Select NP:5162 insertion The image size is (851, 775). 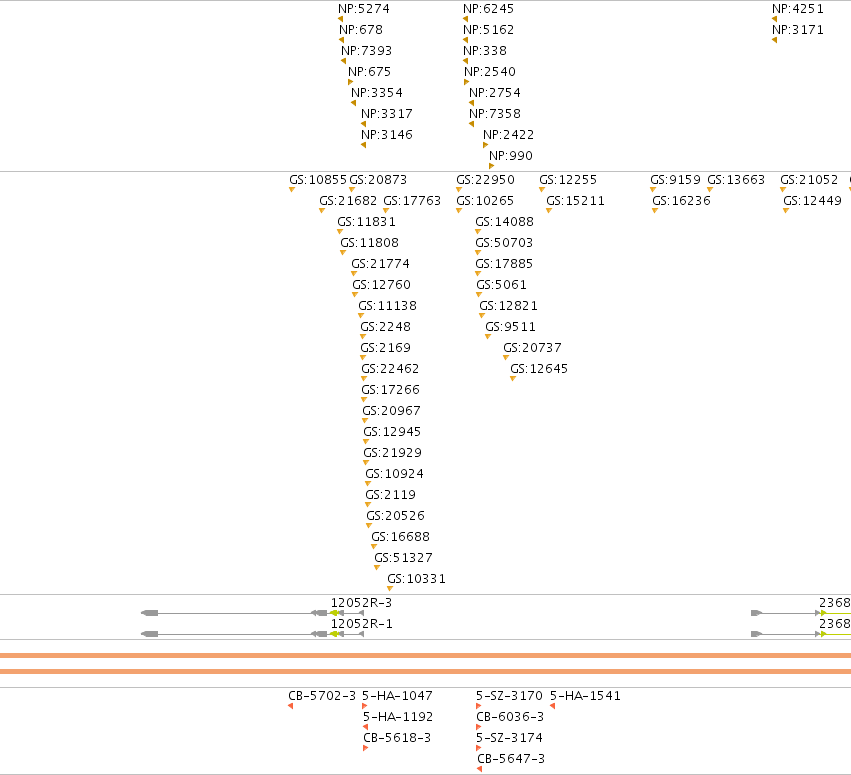(x=488, y=30)
